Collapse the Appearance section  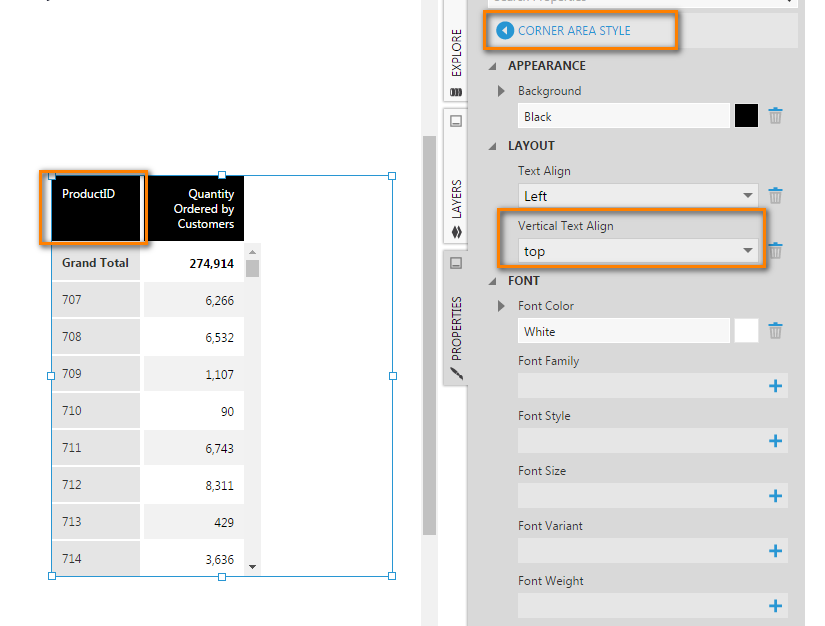tap(493, 66)
